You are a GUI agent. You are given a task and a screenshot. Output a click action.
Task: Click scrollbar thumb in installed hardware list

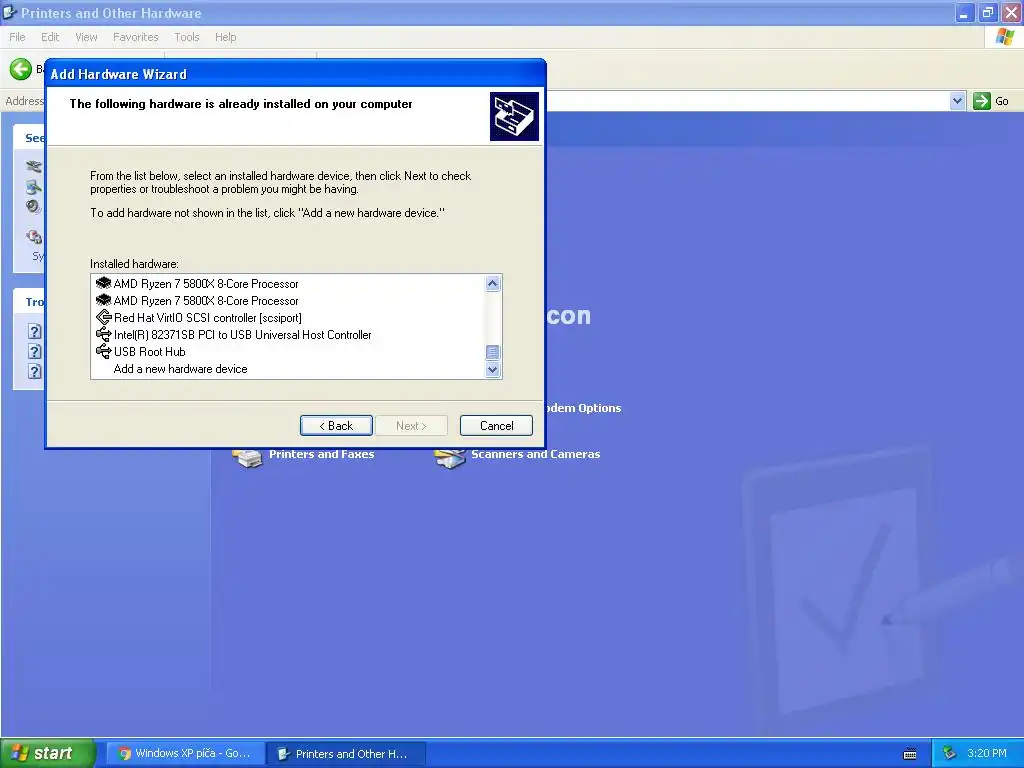tap(493, 352)
